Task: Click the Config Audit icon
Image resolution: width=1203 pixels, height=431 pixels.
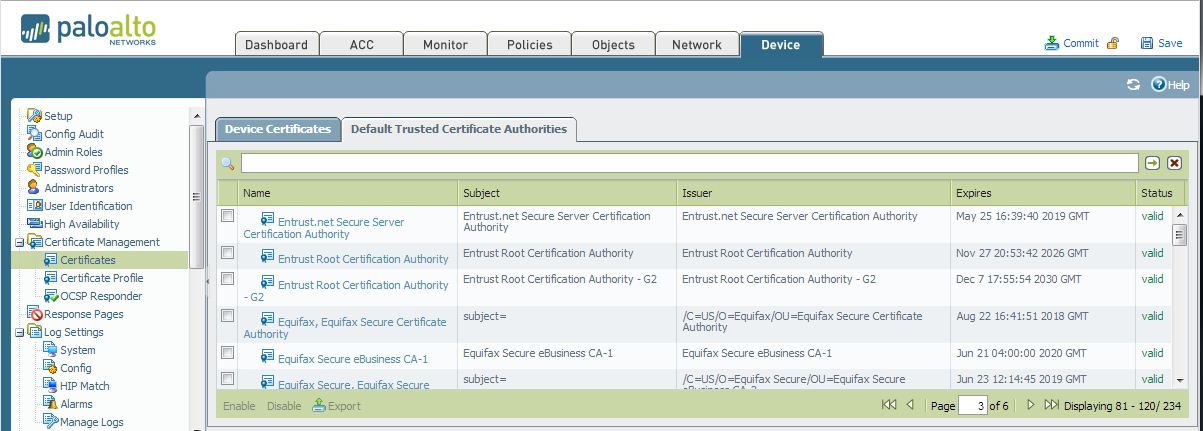Action: (35, 134)
